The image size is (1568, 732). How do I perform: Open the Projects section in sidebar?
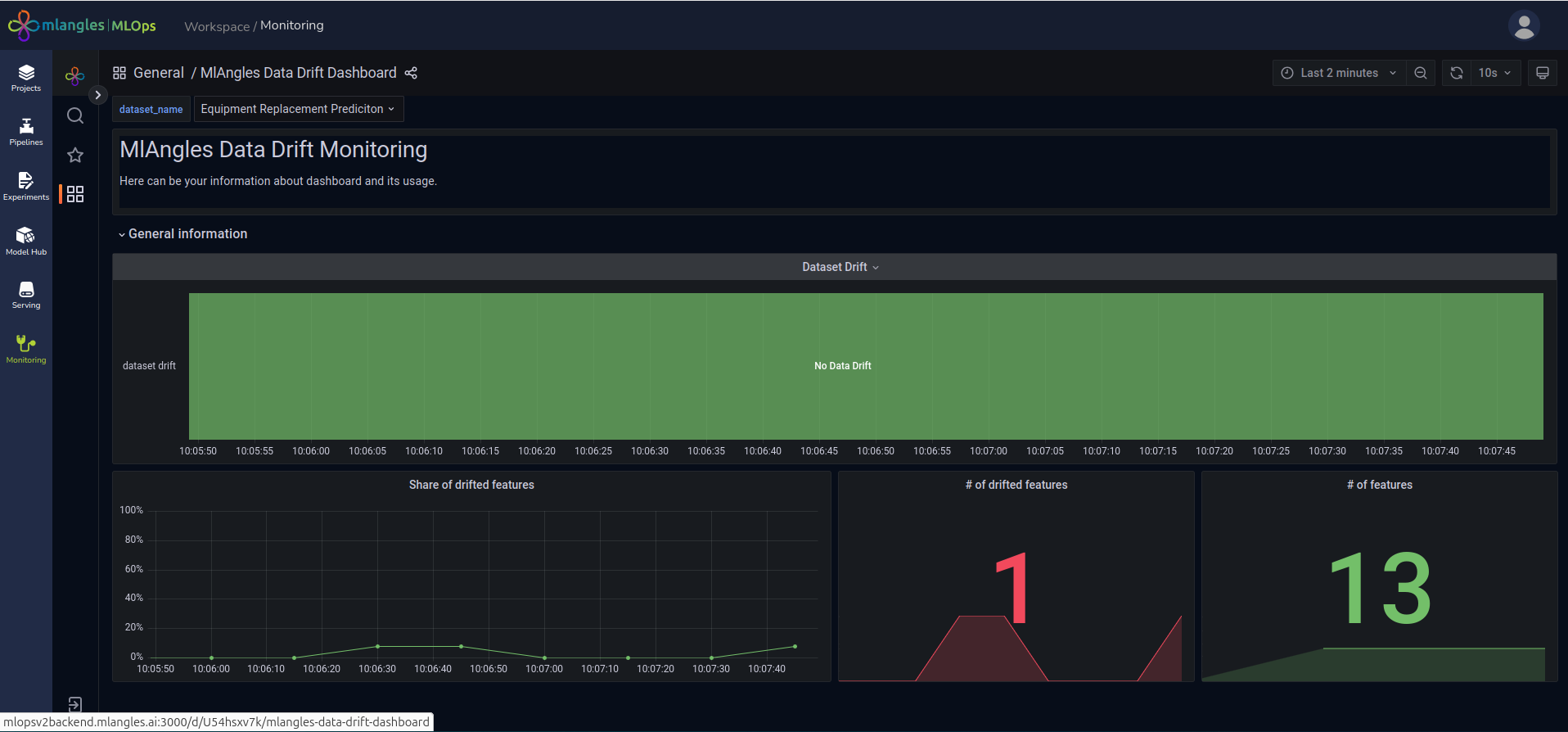click(26, 78)
